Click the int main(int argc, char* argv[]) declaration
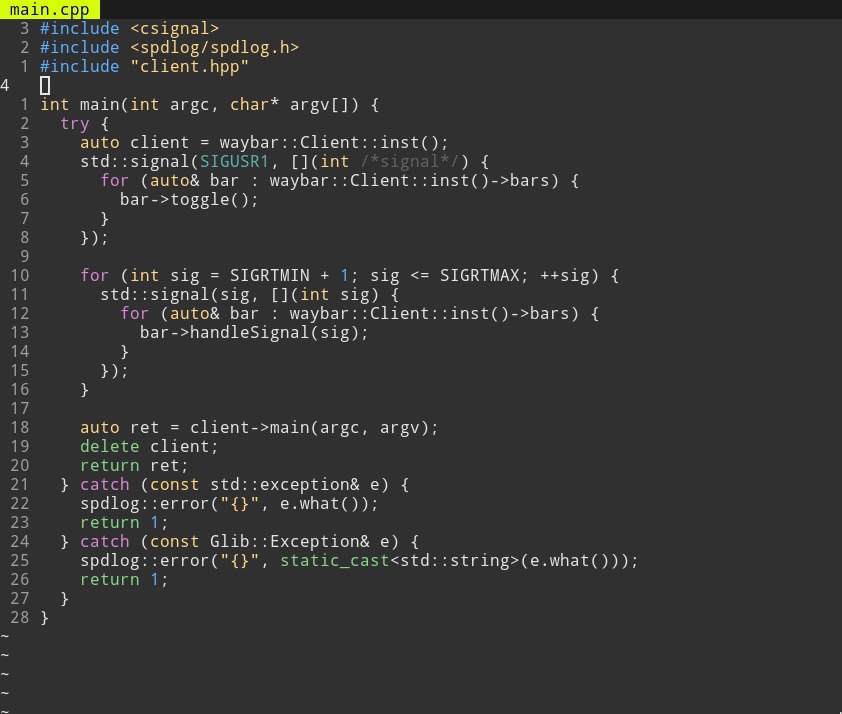 point(209,105)
